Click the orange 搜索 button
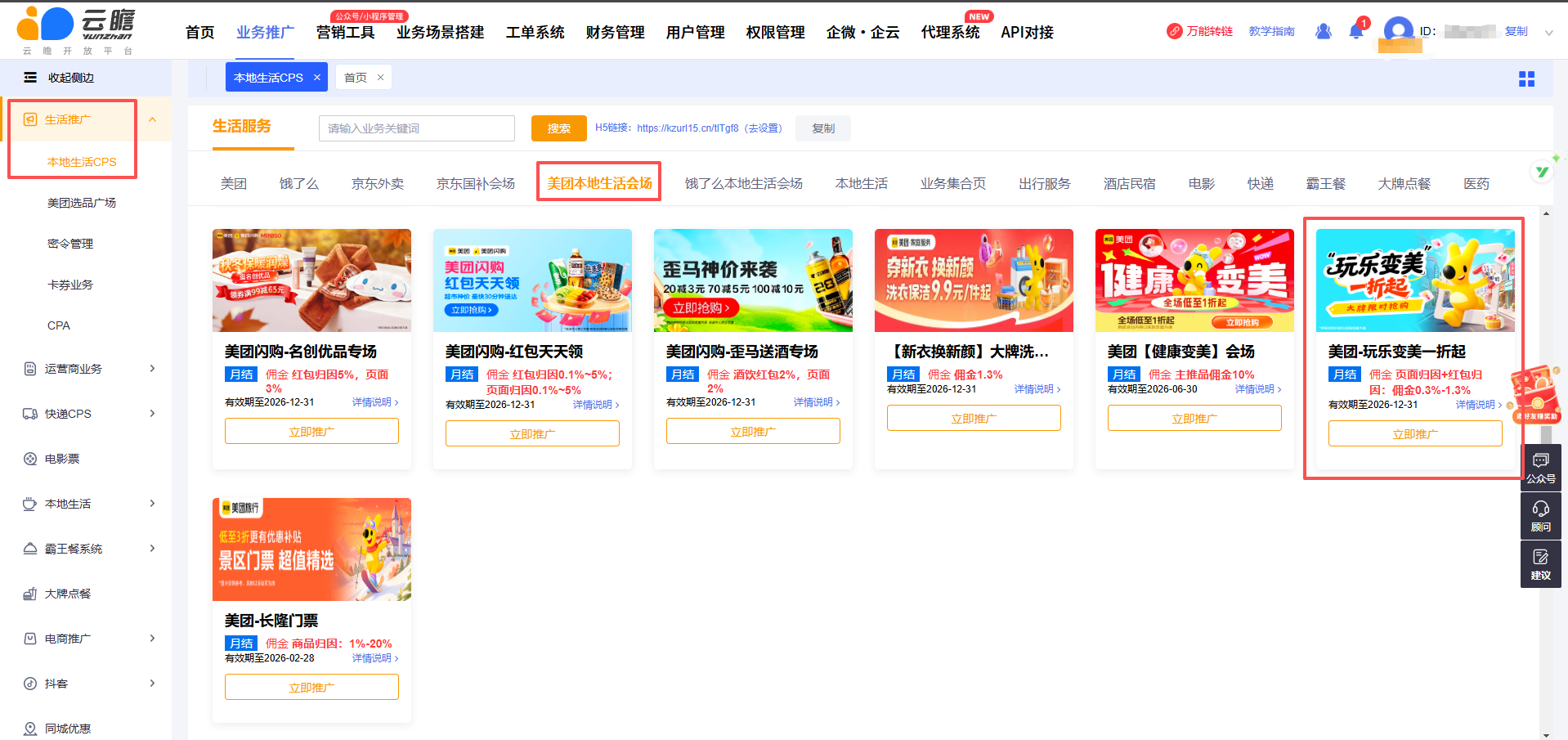The image size is (1568, 740). [559, 128]
